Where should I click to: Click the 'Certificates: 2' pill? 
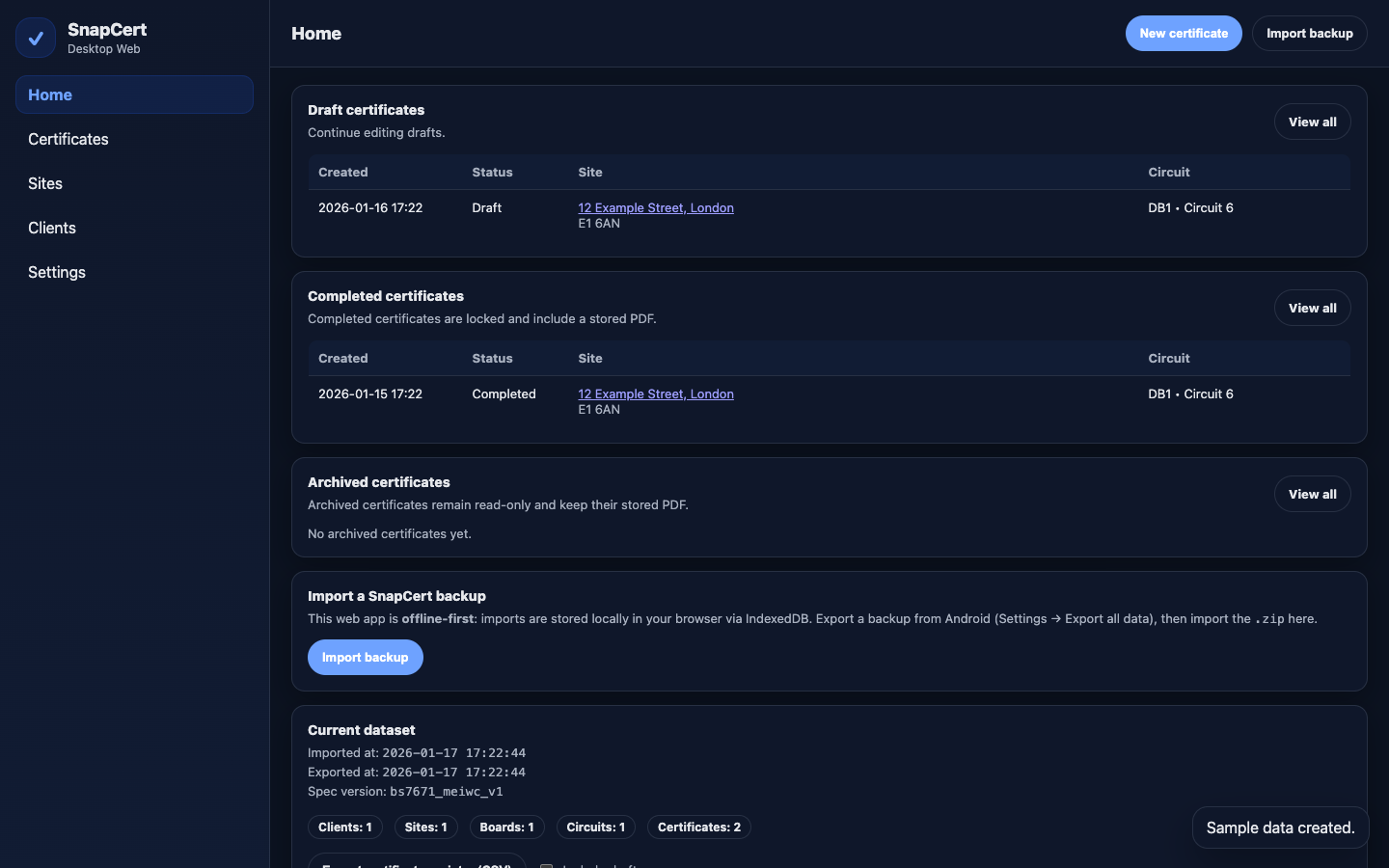(x=699, y=827)
